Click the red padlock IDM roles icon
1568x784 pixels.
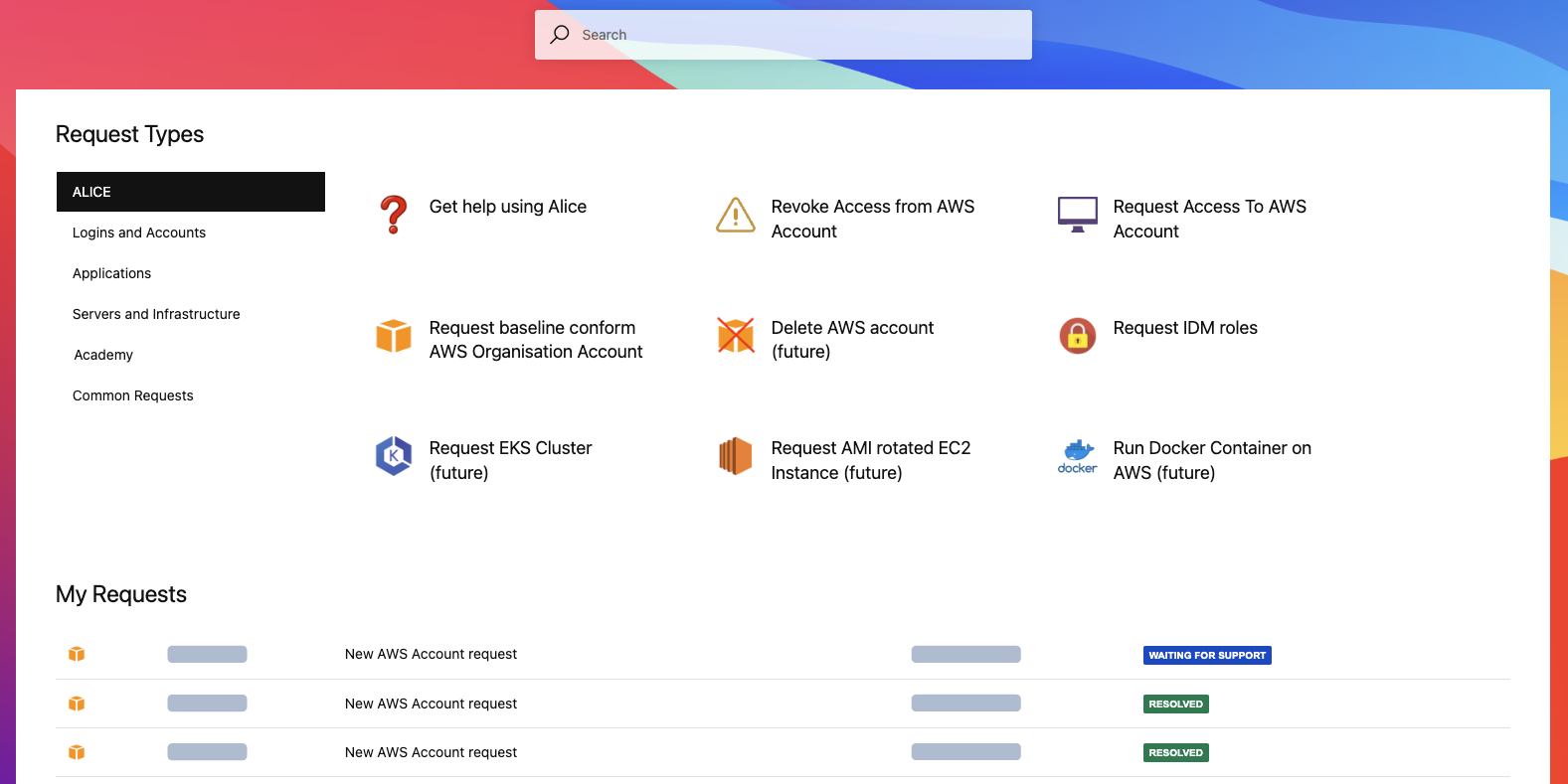pos(1078,336)
